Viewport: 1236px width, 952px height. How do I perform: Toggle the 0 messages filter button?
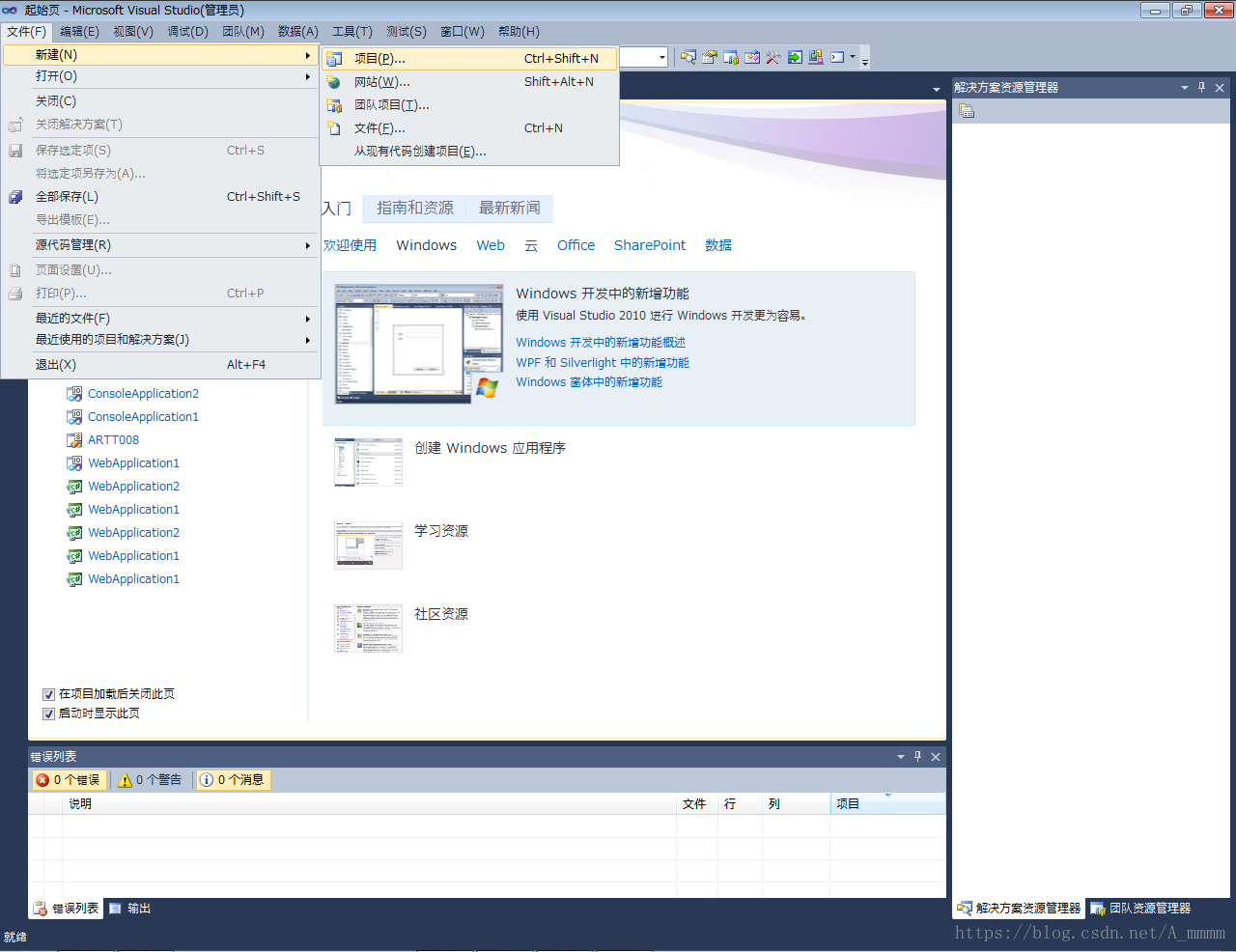pyautogui.click(x=233, y=780)
